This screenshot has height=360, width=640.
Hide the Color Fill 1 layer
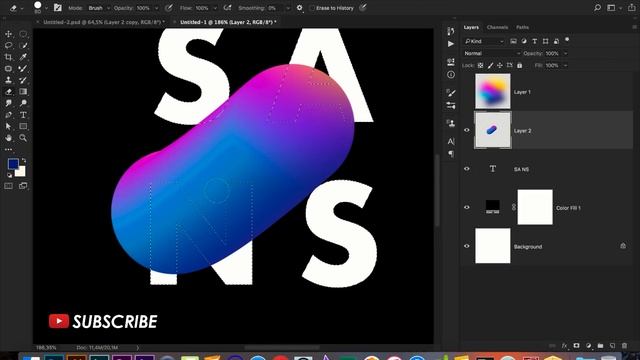tap(467, 207)
